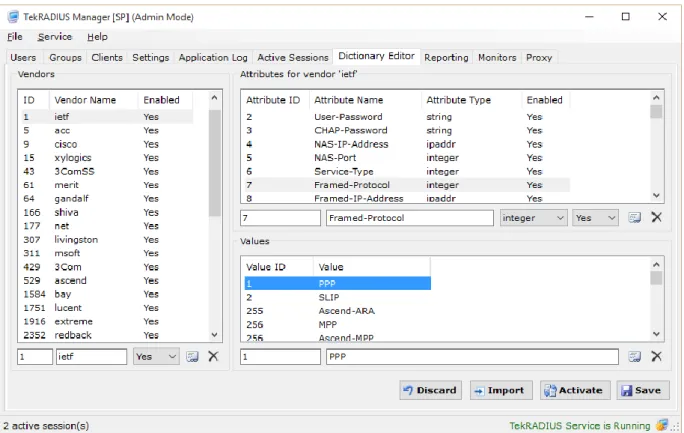This screenshot has width=684, height=433.
Task: Click the vendor save icon beside Yes dropdown
Action: (192, 357)
